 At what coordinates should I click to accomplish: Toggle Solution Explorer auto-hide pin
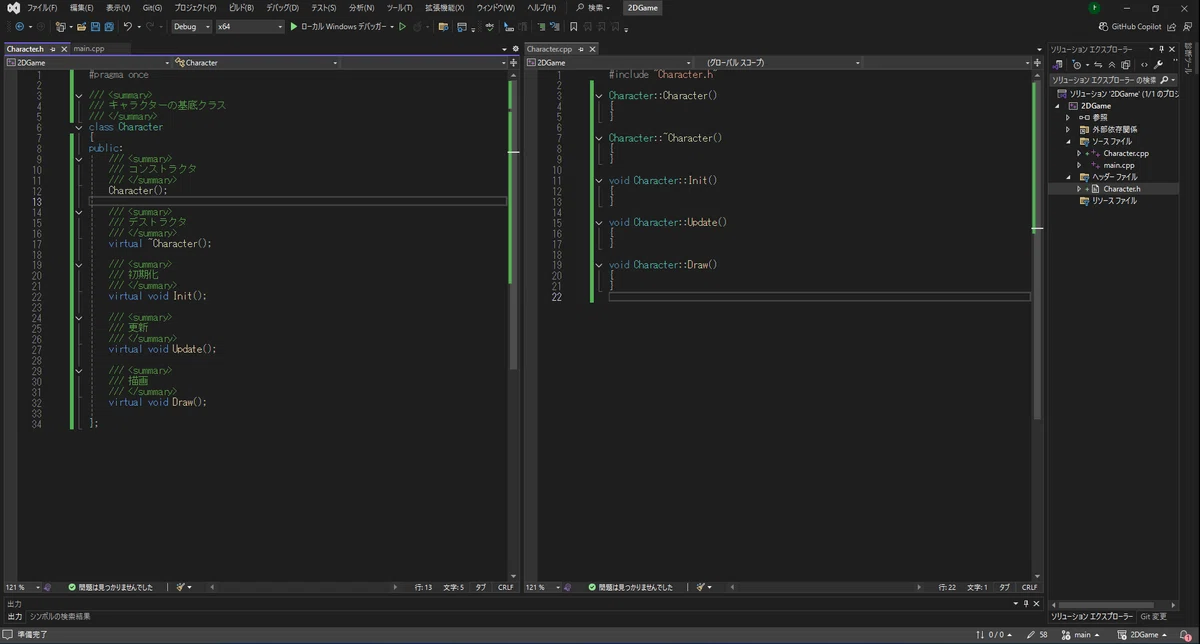click(1160, 48)
